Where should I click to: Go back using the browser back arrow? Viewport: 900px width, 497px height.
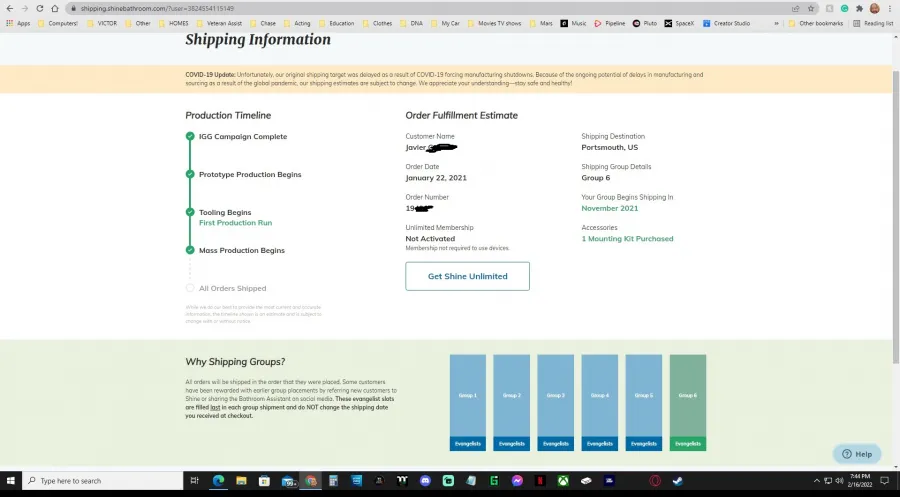click(10, 9)
